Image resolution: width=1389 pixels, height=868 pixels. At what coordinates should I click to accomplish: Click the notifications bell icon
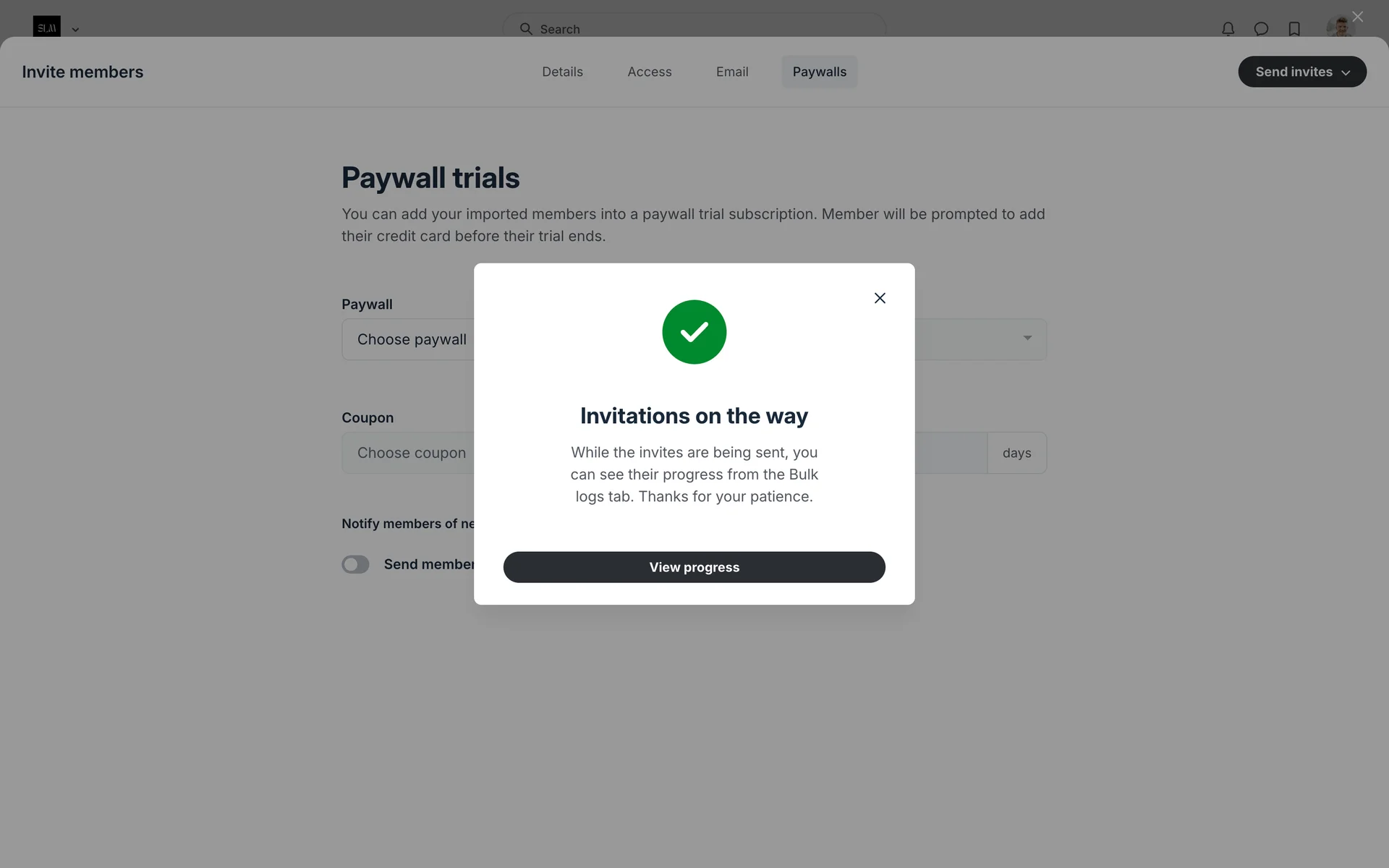pos(1228,29)
